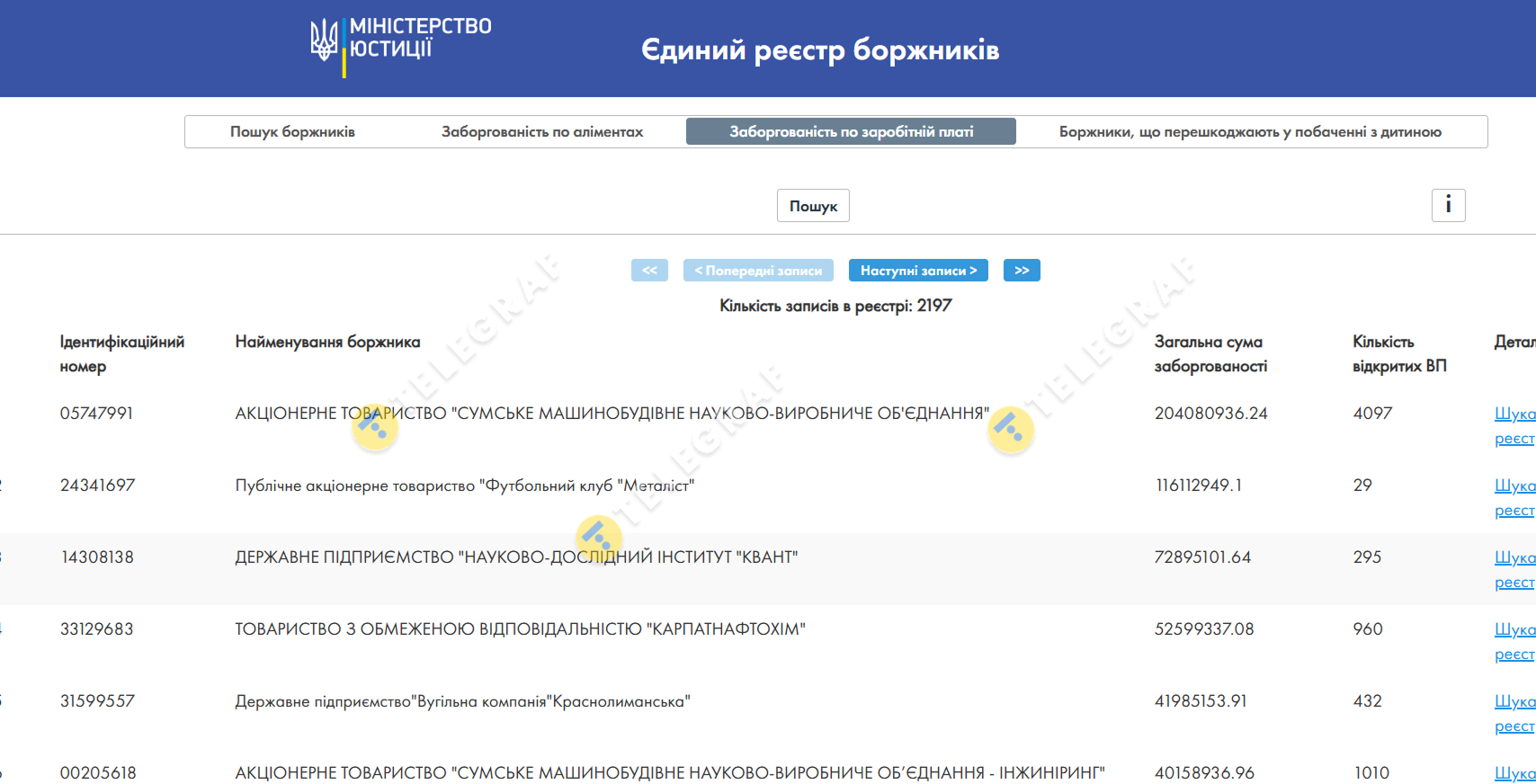
Task: Click debt amount 40158936.96
Action: pyautogui.click(x=1204, y=773)
